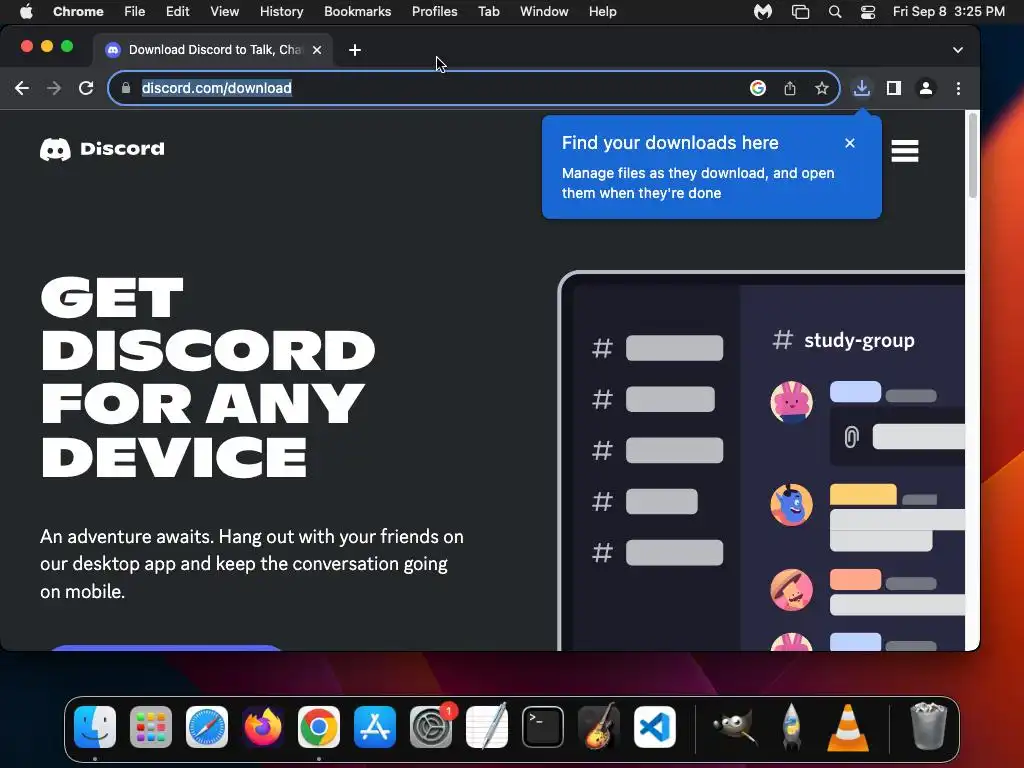Open Control Center in menu bar
Image resolution: width=1024 pixels, height=768 pixels.
pos(867,11)
